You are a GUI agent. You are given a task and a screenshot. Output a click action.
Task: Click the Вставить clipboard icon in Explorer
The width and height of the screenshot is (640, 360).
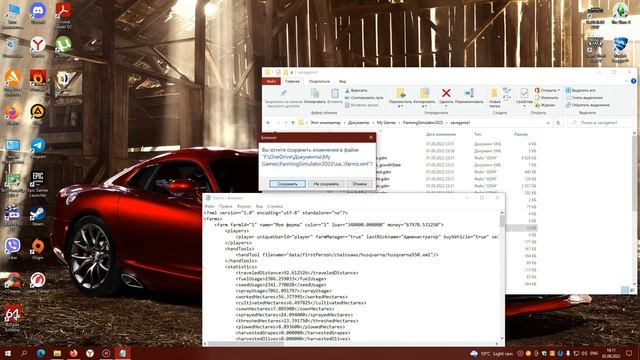pyautogui.click(x=335, y=94)
